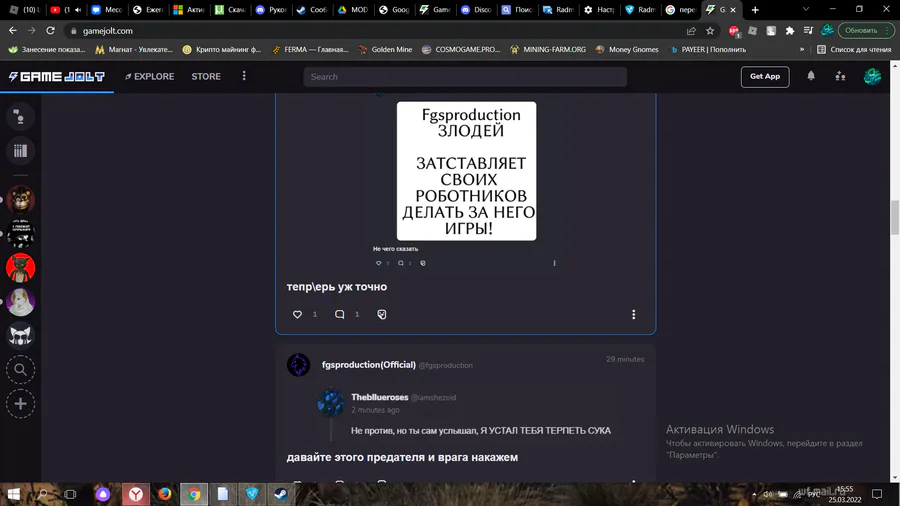Expand the hidden bookmarks chevron

[802, 49]
